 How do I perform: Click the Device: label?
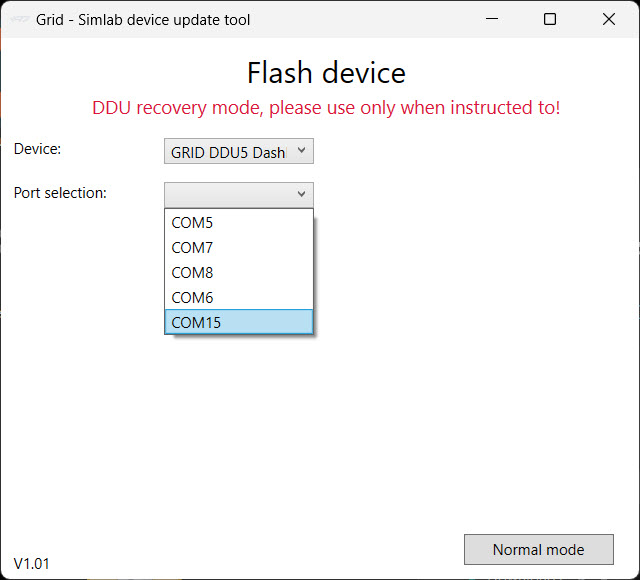(37, 149)
